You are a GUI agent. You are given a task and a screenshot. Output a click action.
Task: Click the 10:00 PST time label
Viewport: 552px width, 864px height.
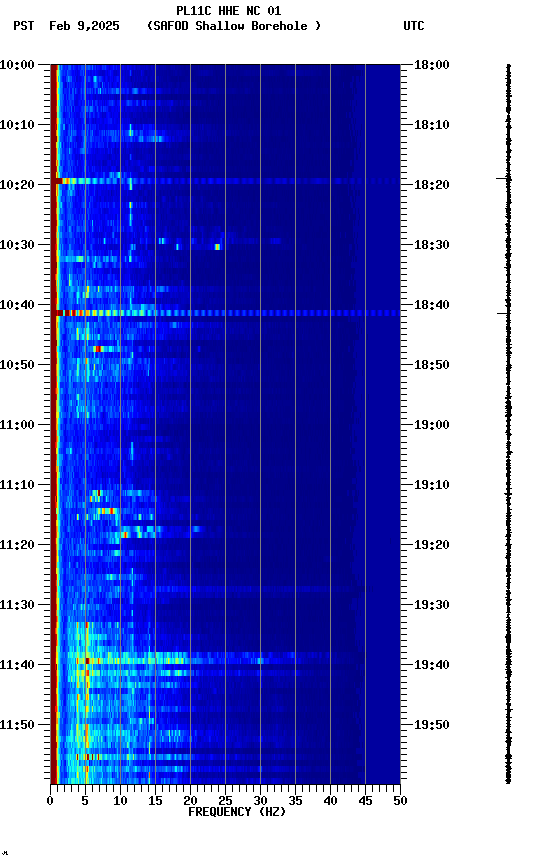coord(17,65)
